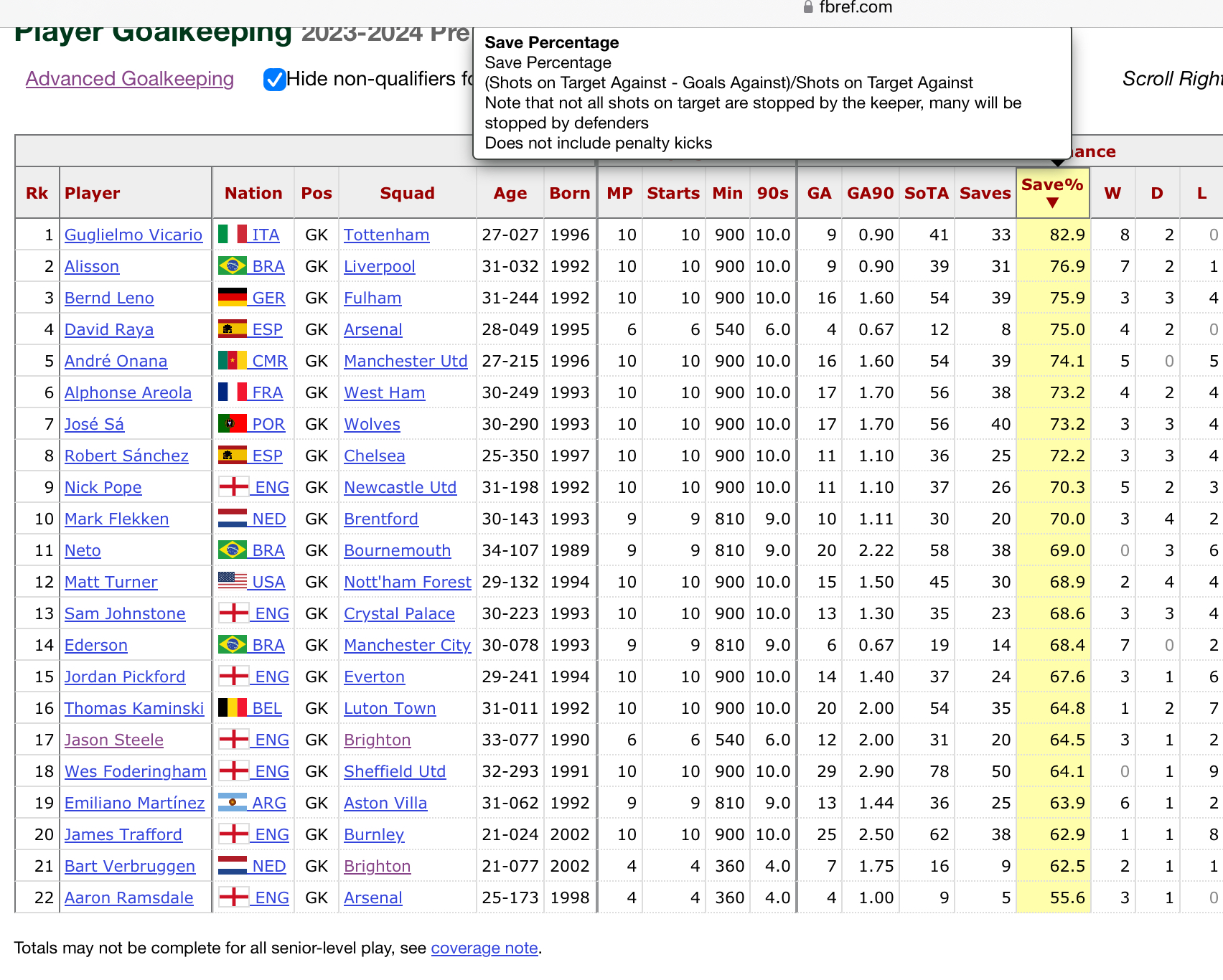This screenshot has height=980, width=1223.
Task: Open the Advanced Goalkeeping link
Action: tap(130, 79)
